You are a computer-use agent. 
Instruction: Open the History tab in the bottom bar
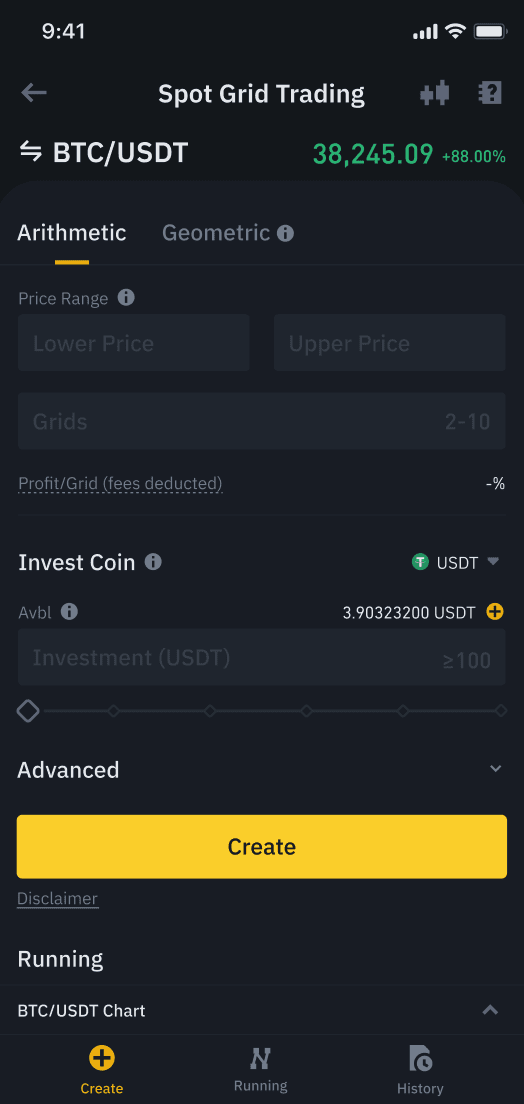point(420,1070)
